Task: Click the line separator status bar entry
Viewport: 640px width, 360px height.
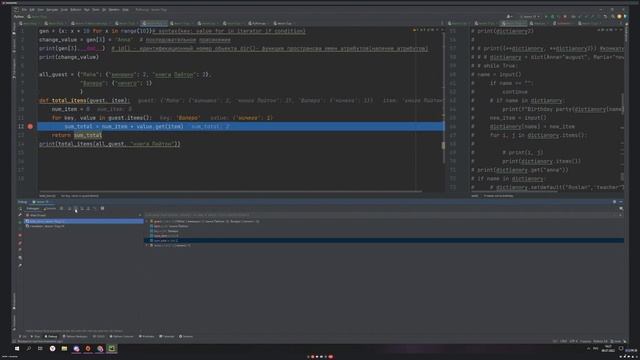Action: pos(563,341)
